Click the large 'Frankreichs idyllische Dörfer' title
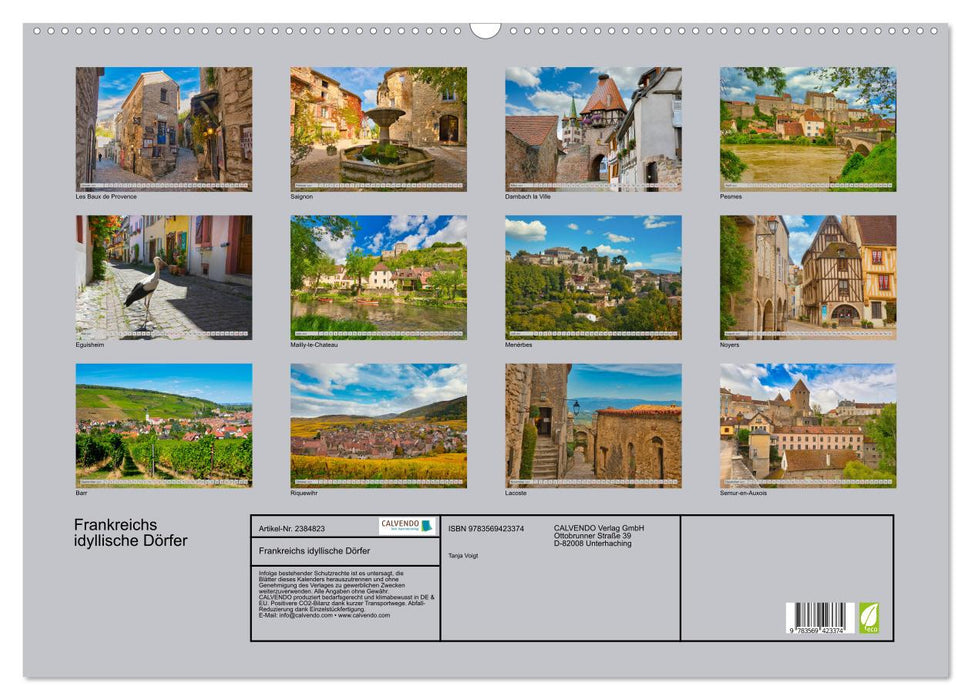 (x=131, y=533)
